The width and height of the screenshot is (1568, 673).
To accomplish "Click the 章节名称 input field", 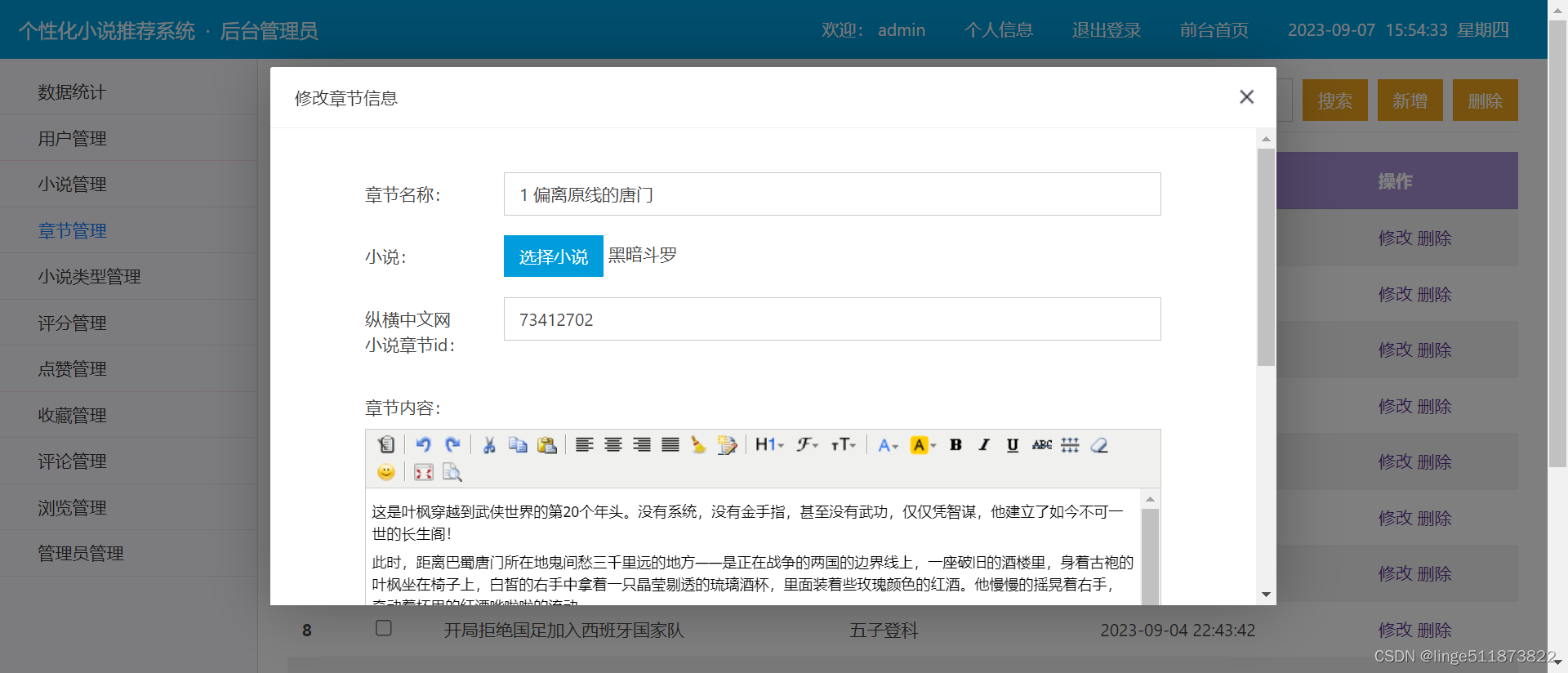I will pyautogui.click(x=832, y=194).
